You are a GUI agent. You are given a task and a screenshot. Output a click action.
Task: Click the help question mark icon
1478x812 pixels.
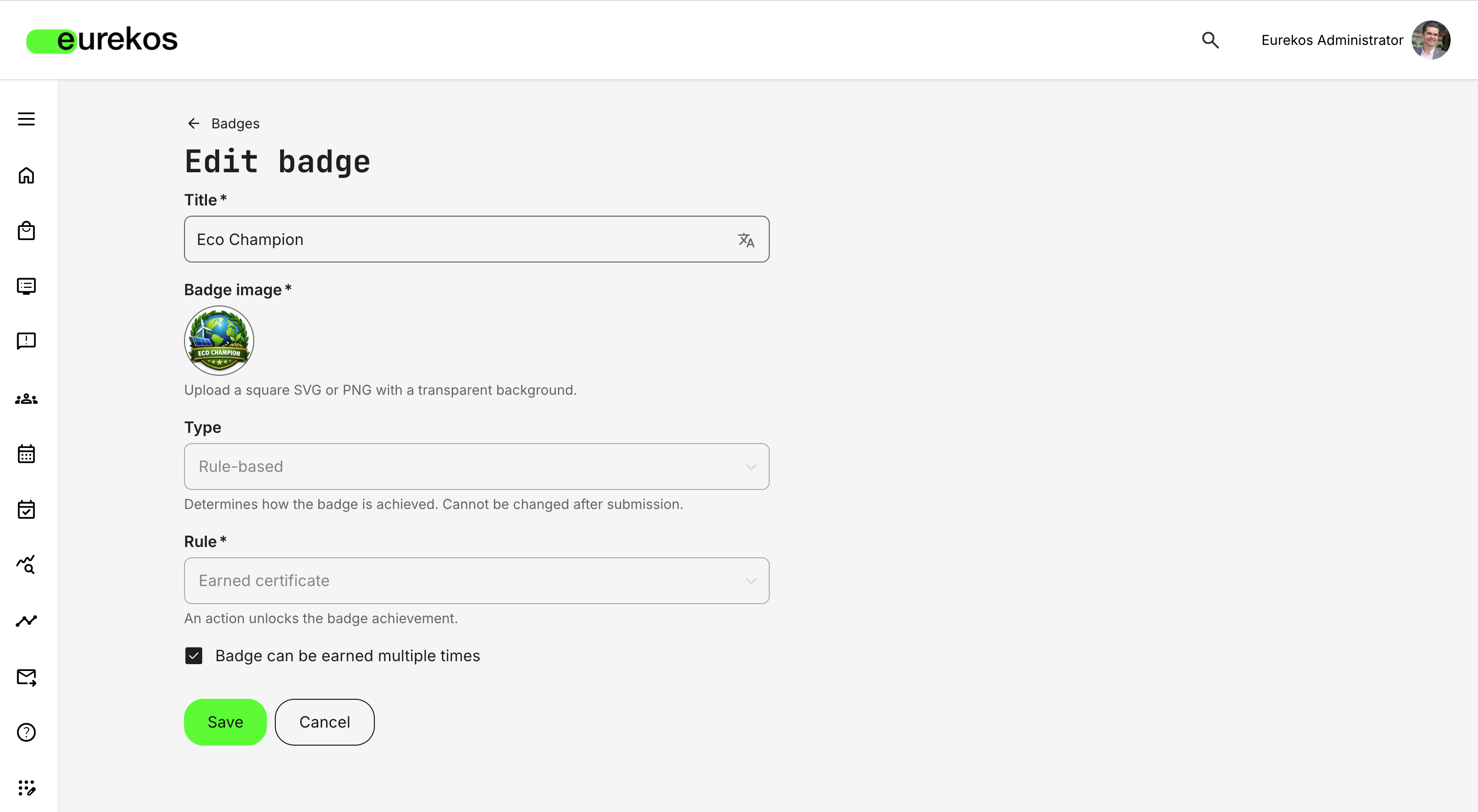26,732
